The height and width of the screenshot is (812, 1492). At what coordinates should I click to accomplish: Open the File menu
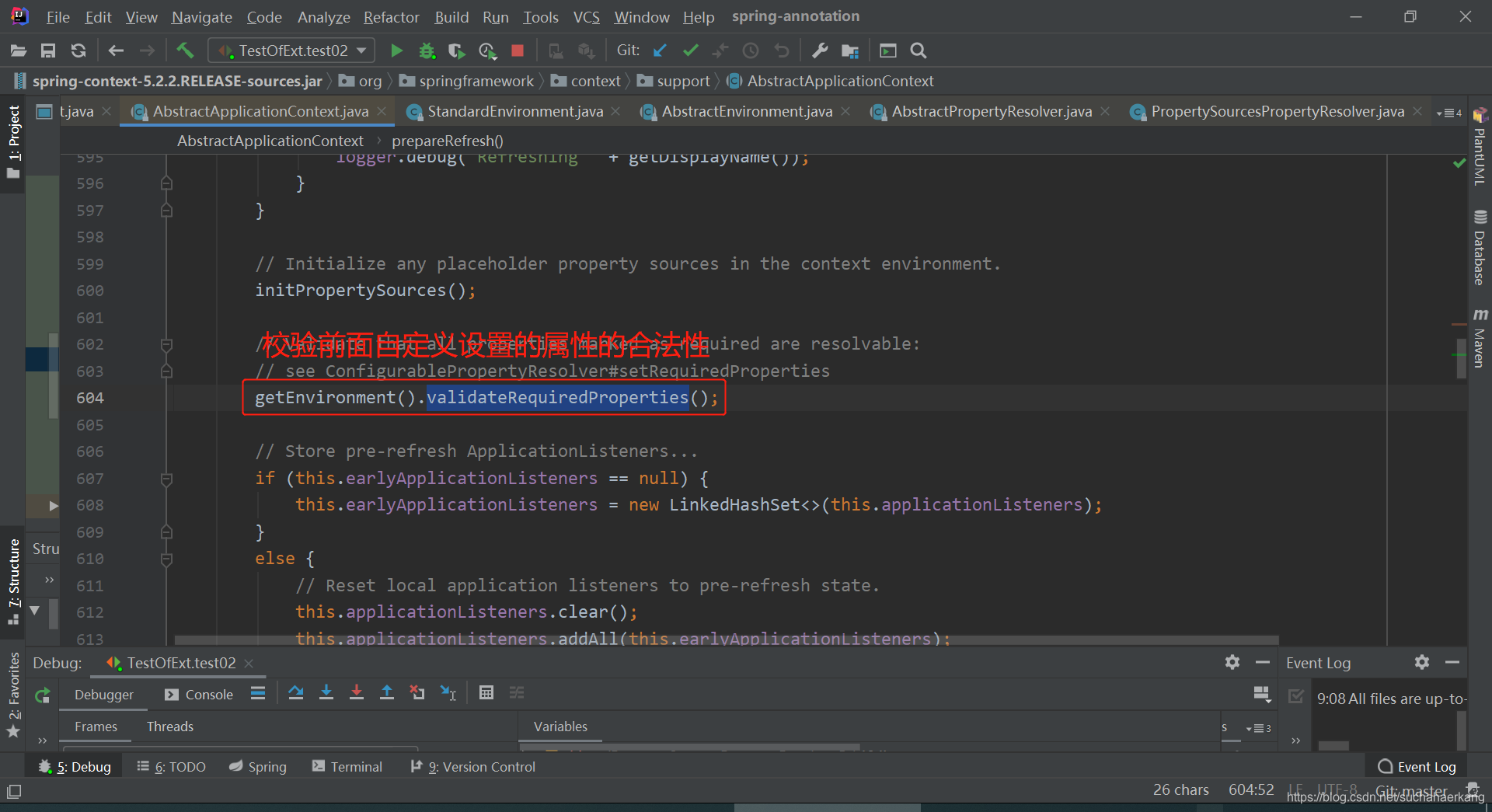(58, 16)
